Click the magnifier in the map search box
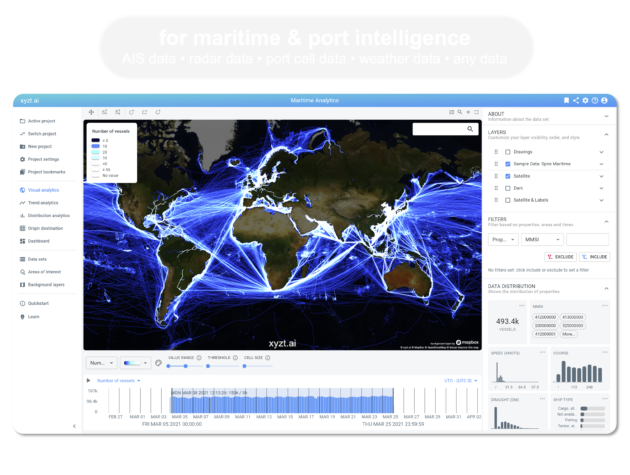Image resolution: width=630 pixels, height=475 pixels. [470, 129]
